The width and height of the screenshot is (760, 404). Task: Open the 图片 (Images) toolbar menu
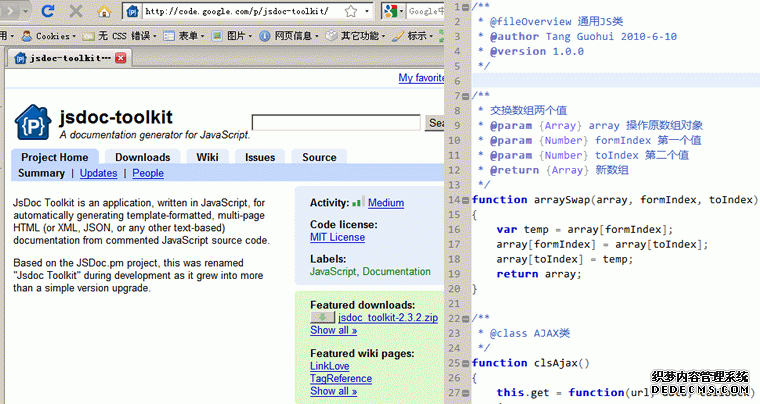[x=237, y=35]
